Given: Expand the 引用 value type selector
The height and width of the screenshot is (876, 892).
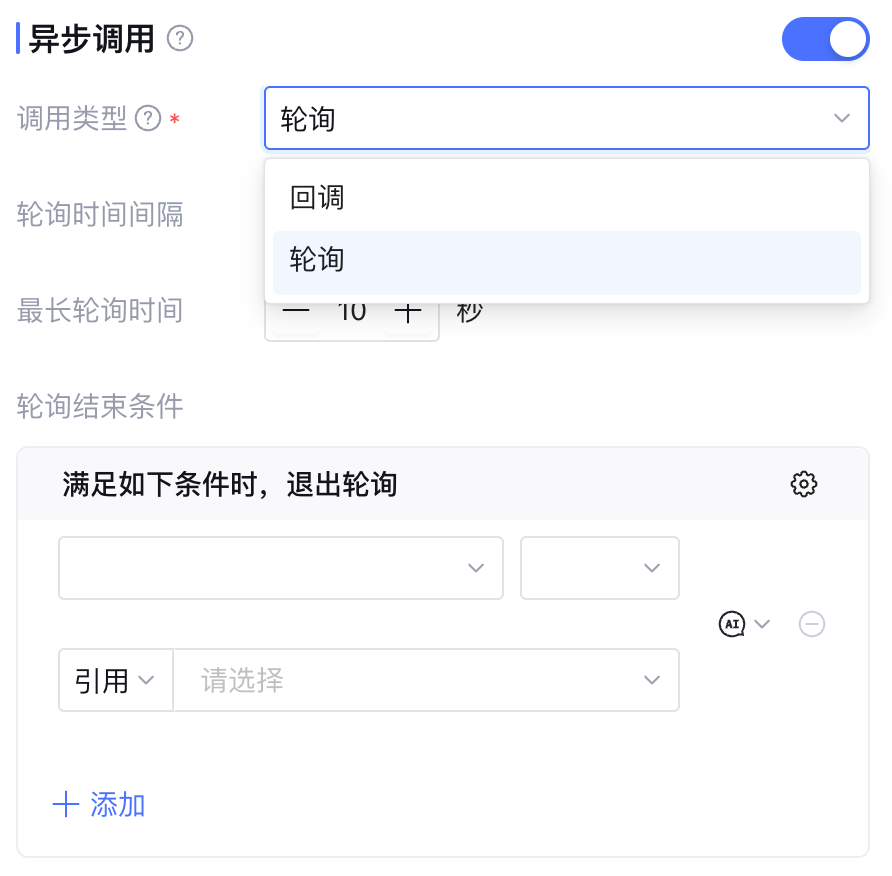Looking at the screenshot, I should point(115,681).
